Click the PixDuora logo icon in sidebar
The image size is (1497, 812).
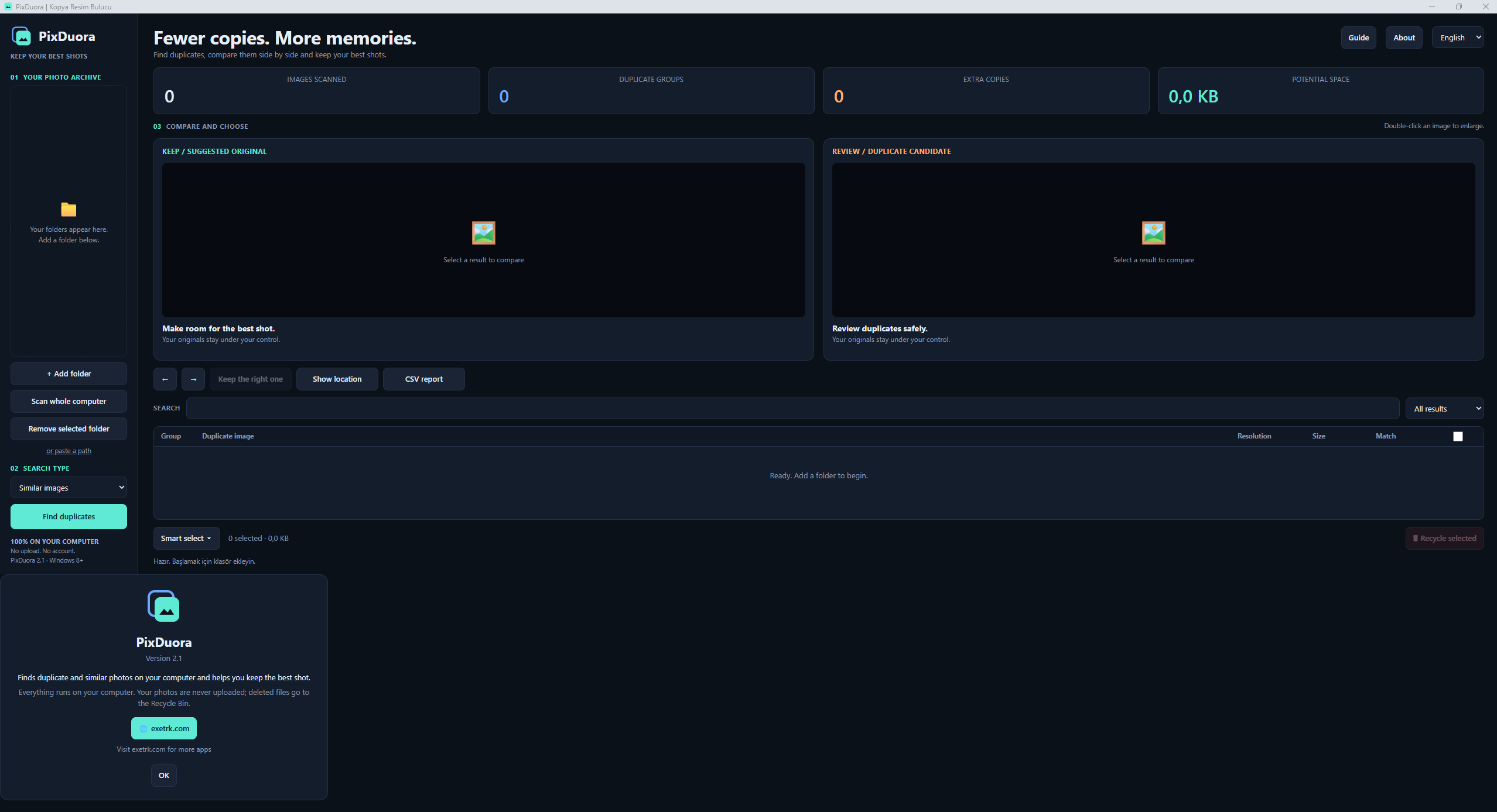(x=22, y=36)
